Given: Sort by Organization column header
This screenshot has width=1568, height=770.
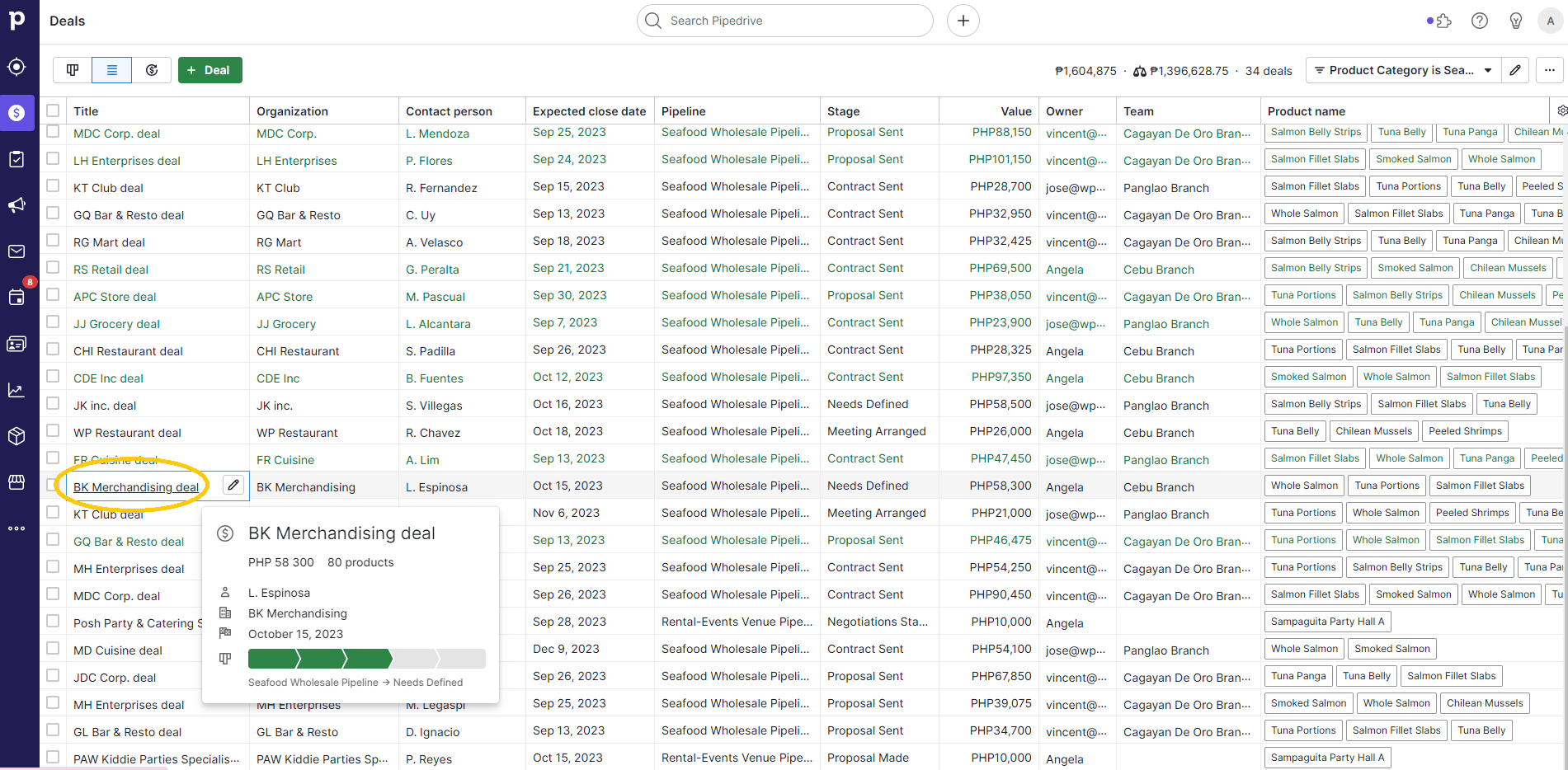Looking at the screenshot, I should tap(292, 111).
